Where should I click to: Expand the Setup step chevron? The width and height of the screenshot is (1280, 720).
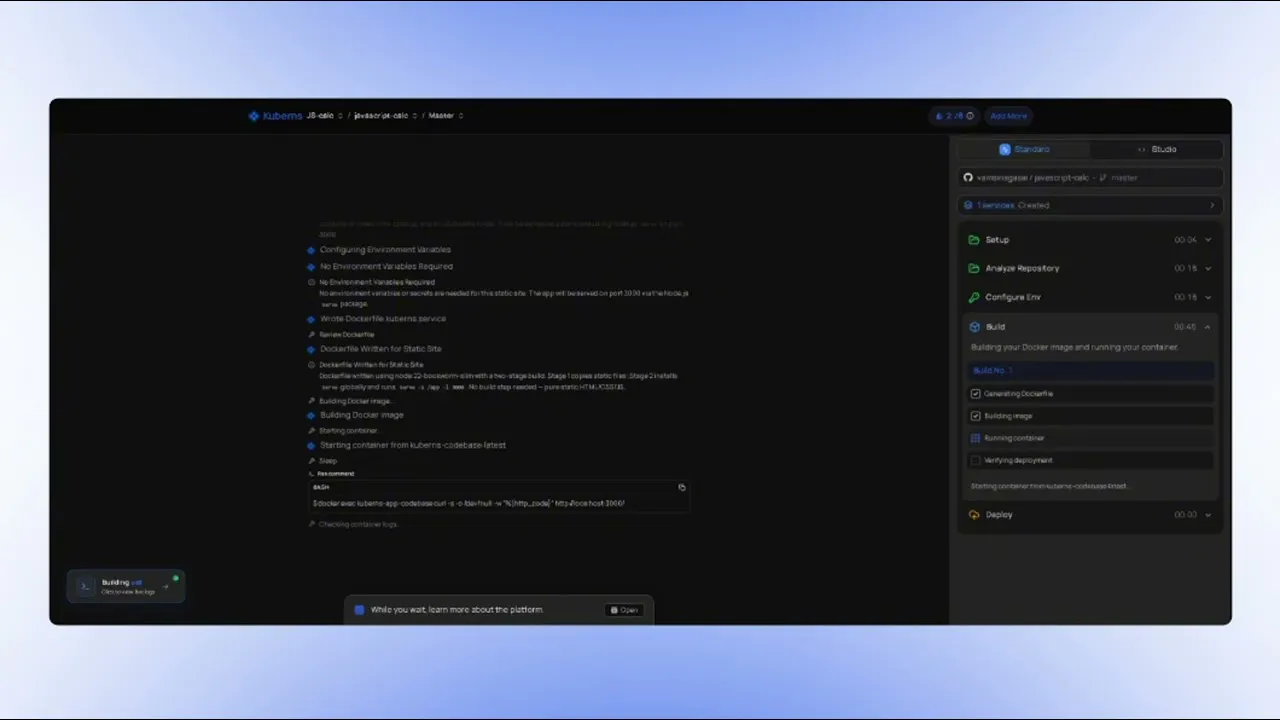1208,240
